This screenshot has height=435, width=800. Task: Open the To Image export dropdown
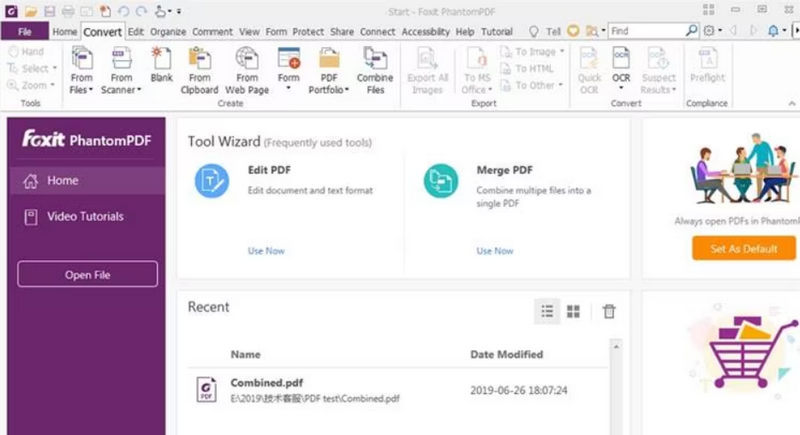coord(562,52)
